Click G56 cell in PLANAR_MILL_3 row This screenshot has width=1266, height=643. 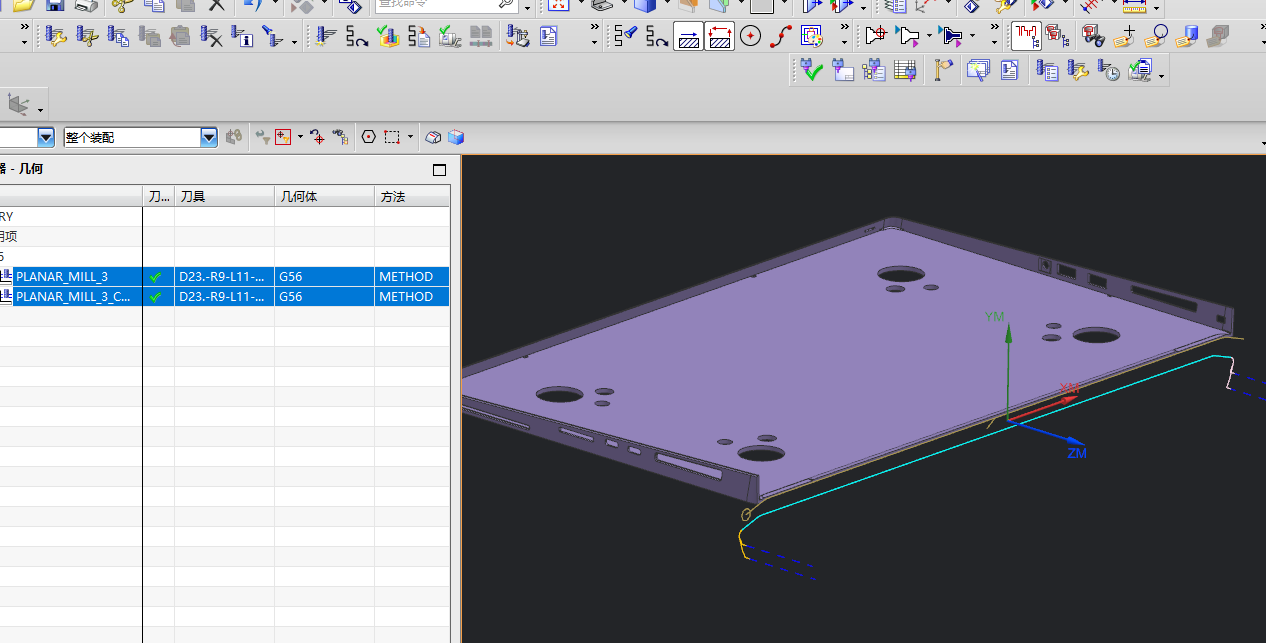(x=324, y=276)
